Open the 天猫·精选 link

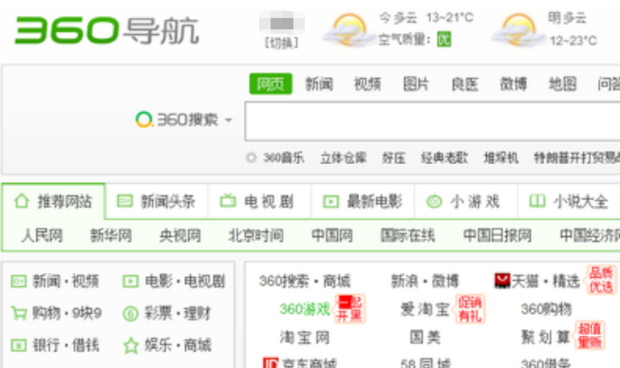point(546,281)
